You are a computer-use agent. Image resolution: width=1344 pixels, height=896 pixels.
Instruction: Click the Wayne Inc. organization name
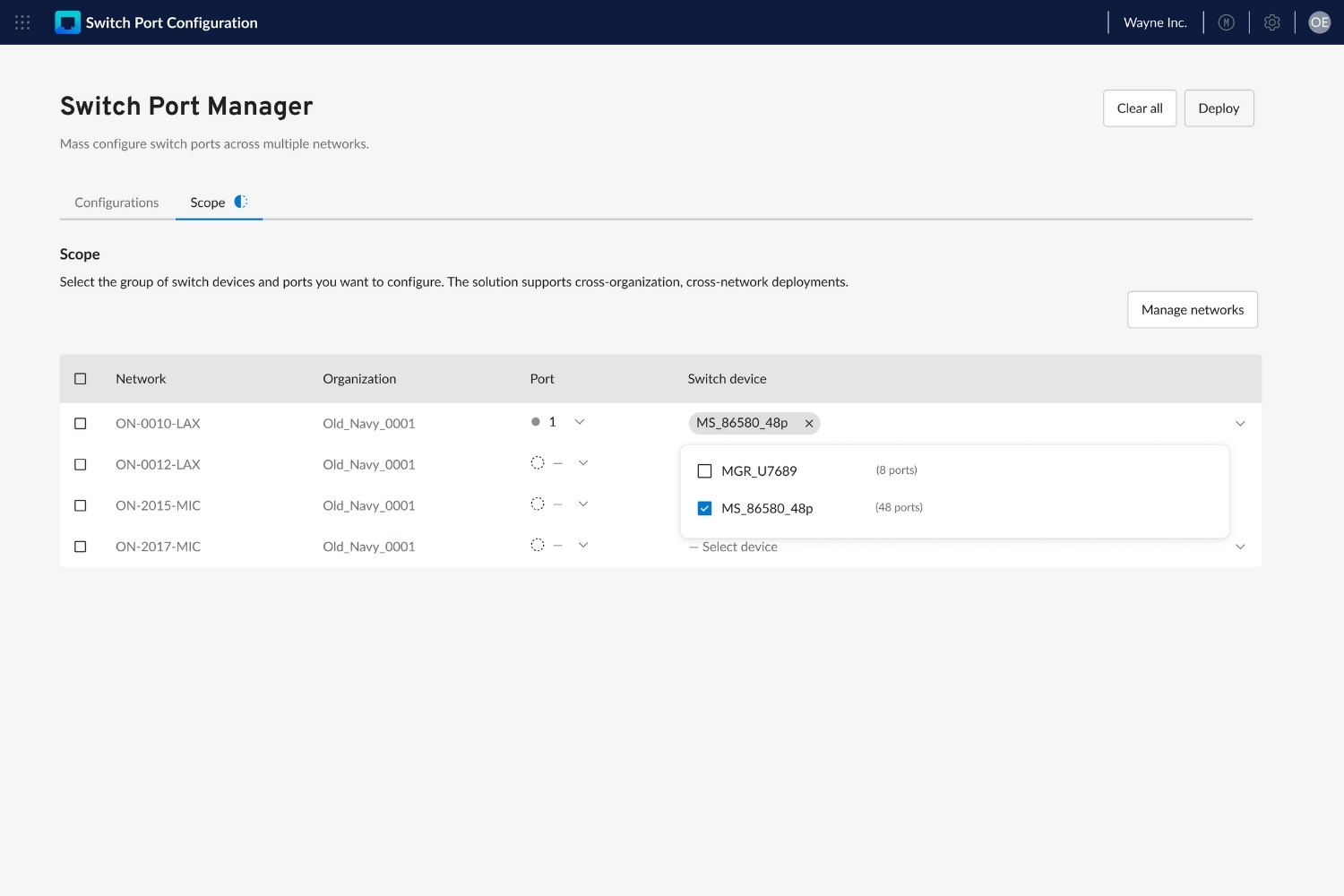(x=1155, y=22)
